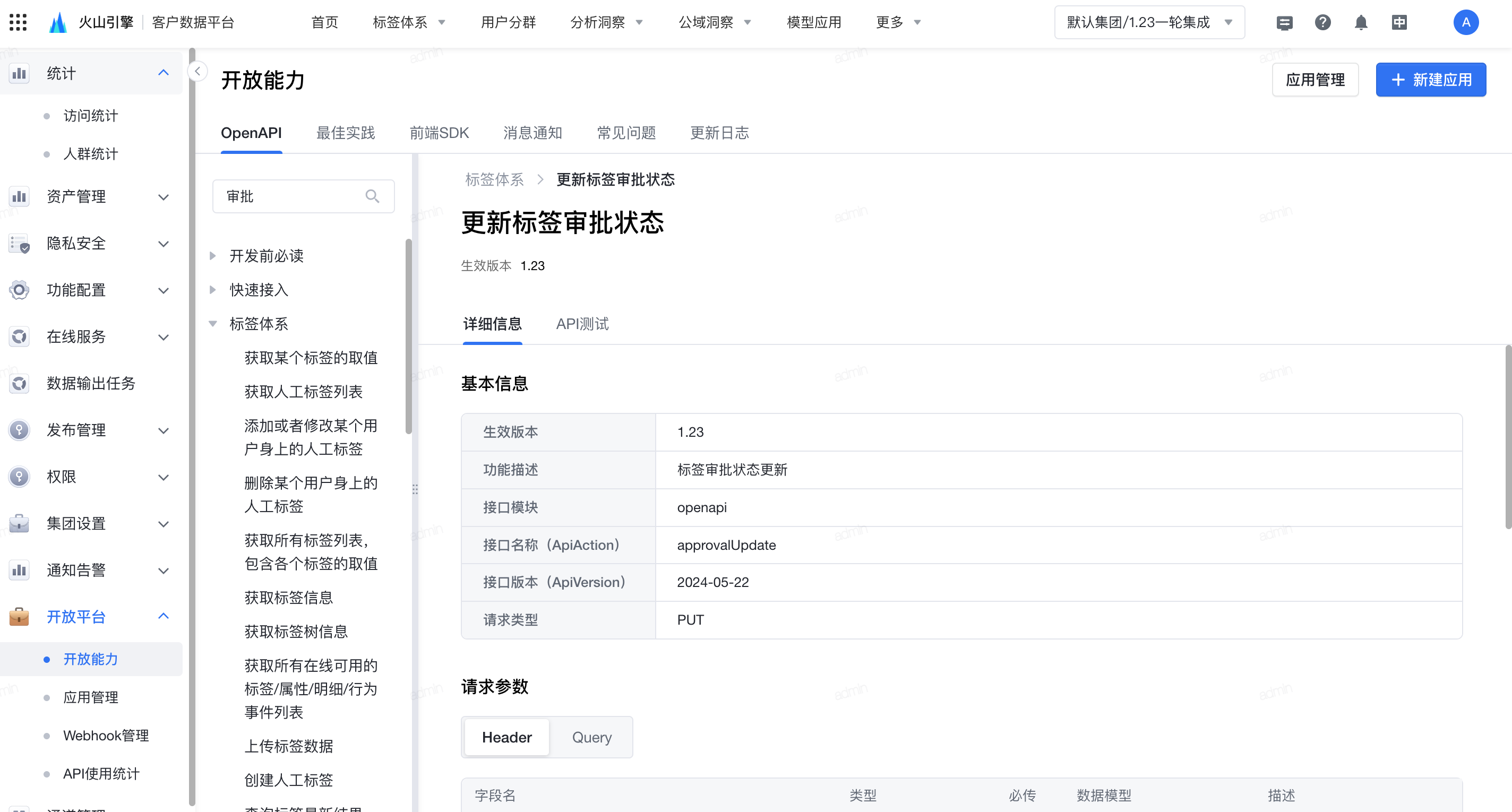Viewport: 1512px width, 812px height.
Task: Click the 发布管理 sidebar icon
Action: (19, 429)
